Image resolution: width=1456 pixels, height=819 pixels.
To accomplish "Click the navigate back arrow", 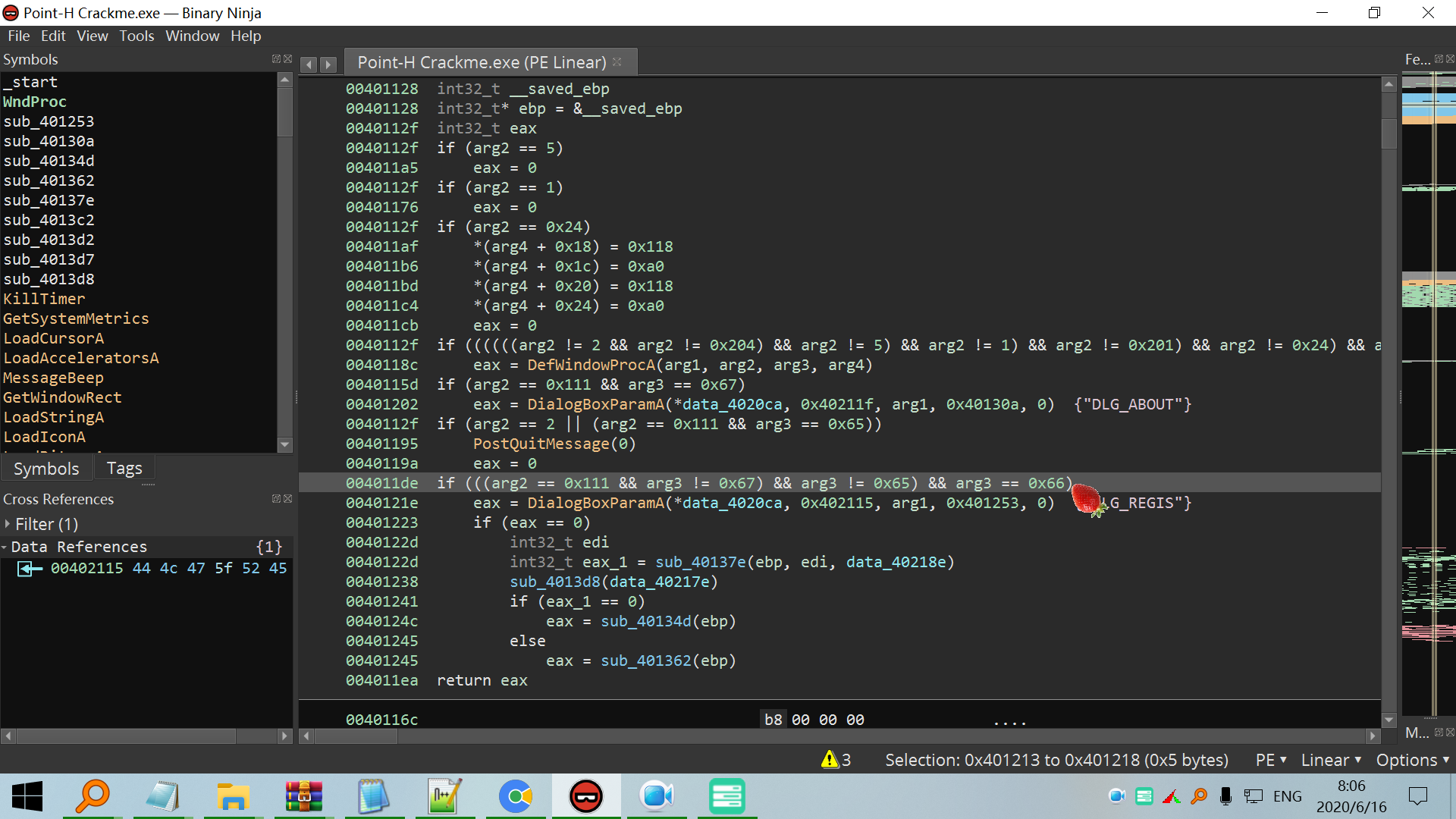I will pos(309,64).
